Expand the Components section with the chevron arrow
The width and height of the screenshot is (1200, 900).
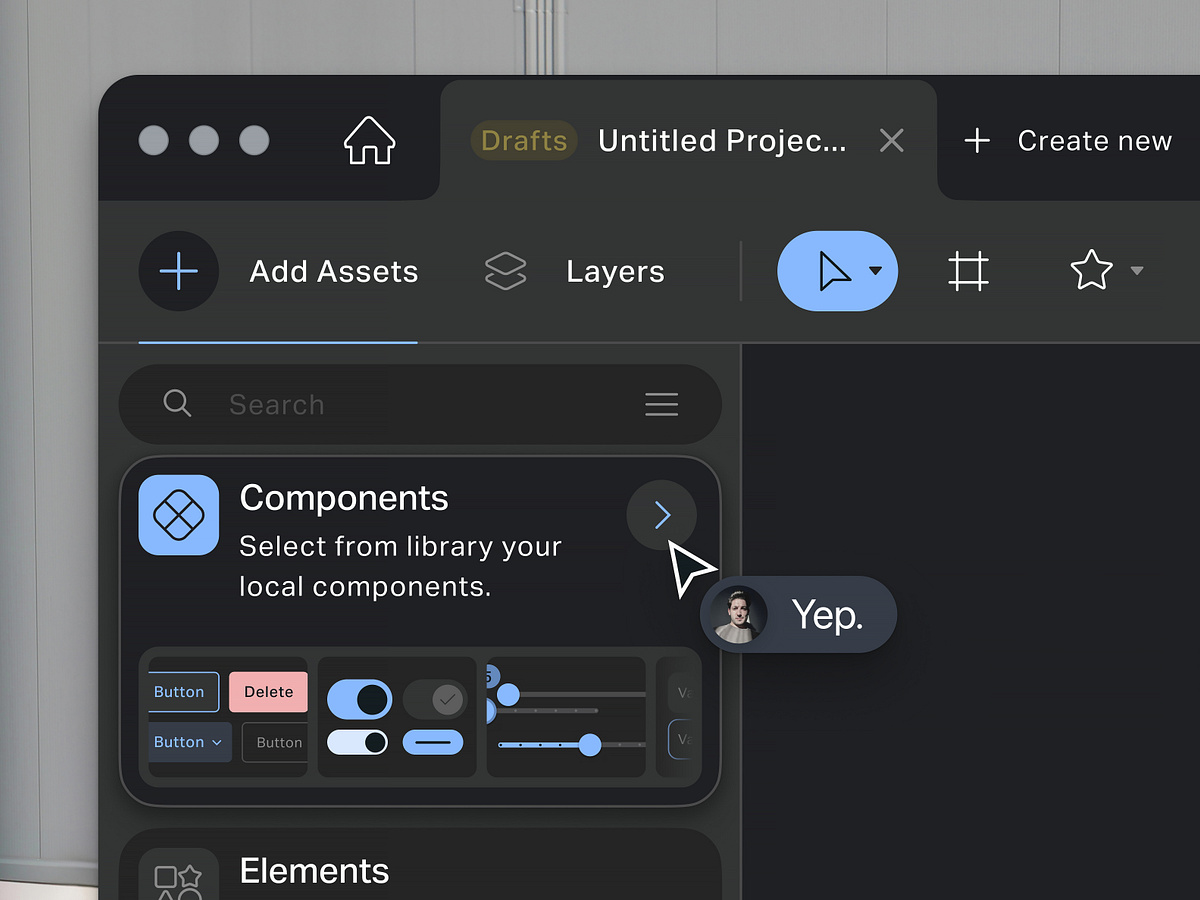click(661, 515)
